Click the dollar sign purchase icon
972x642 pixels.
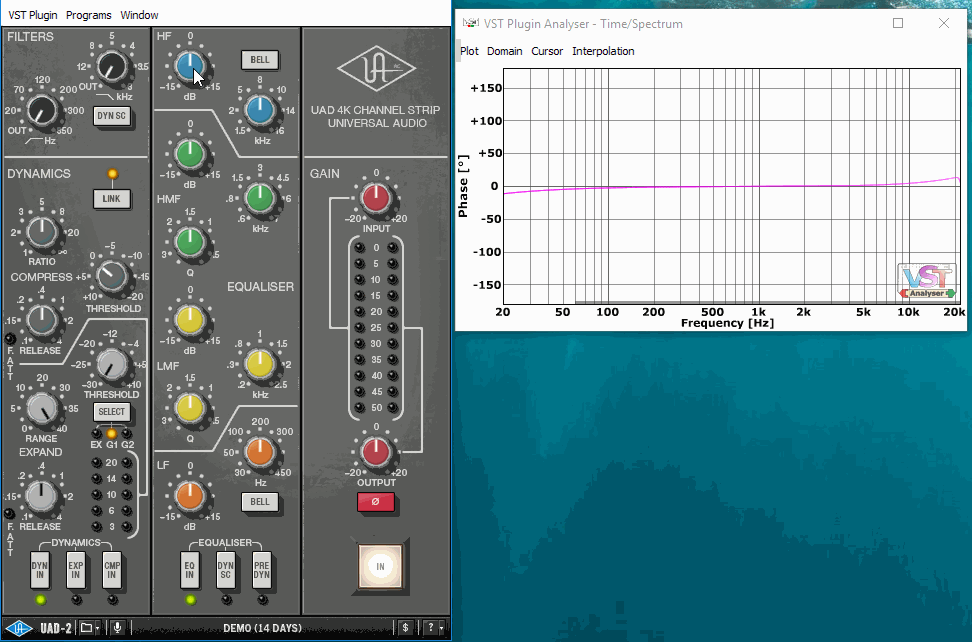(x=405, y=628)
